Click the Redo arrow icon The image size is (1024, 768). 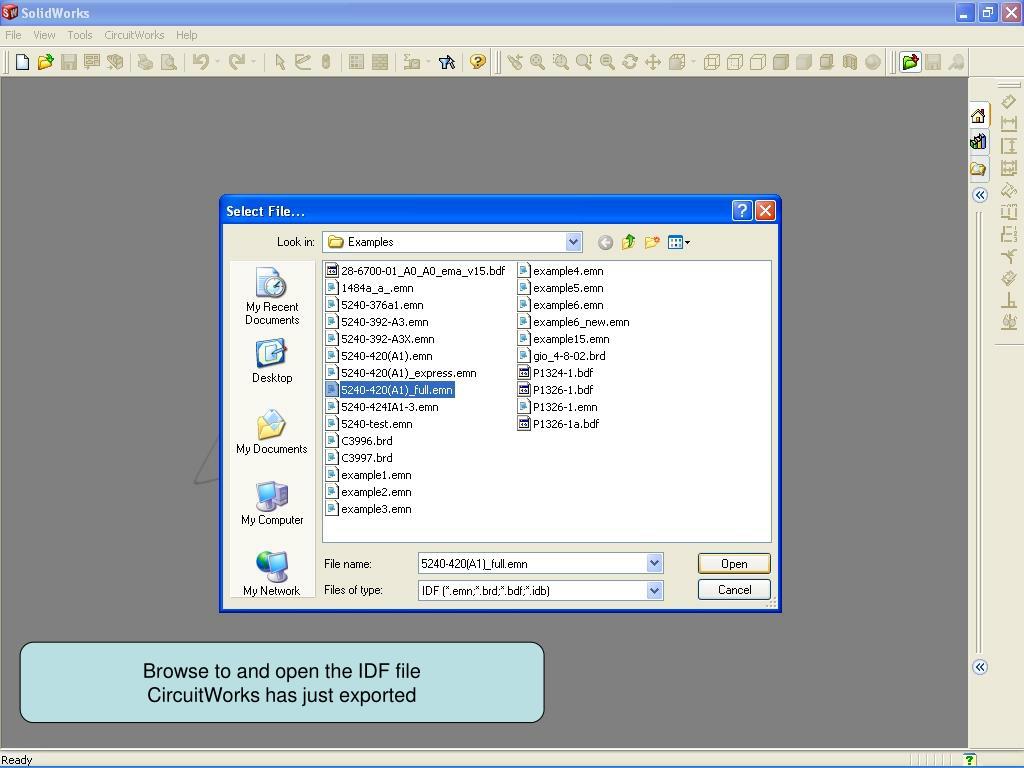coord(236,62)
